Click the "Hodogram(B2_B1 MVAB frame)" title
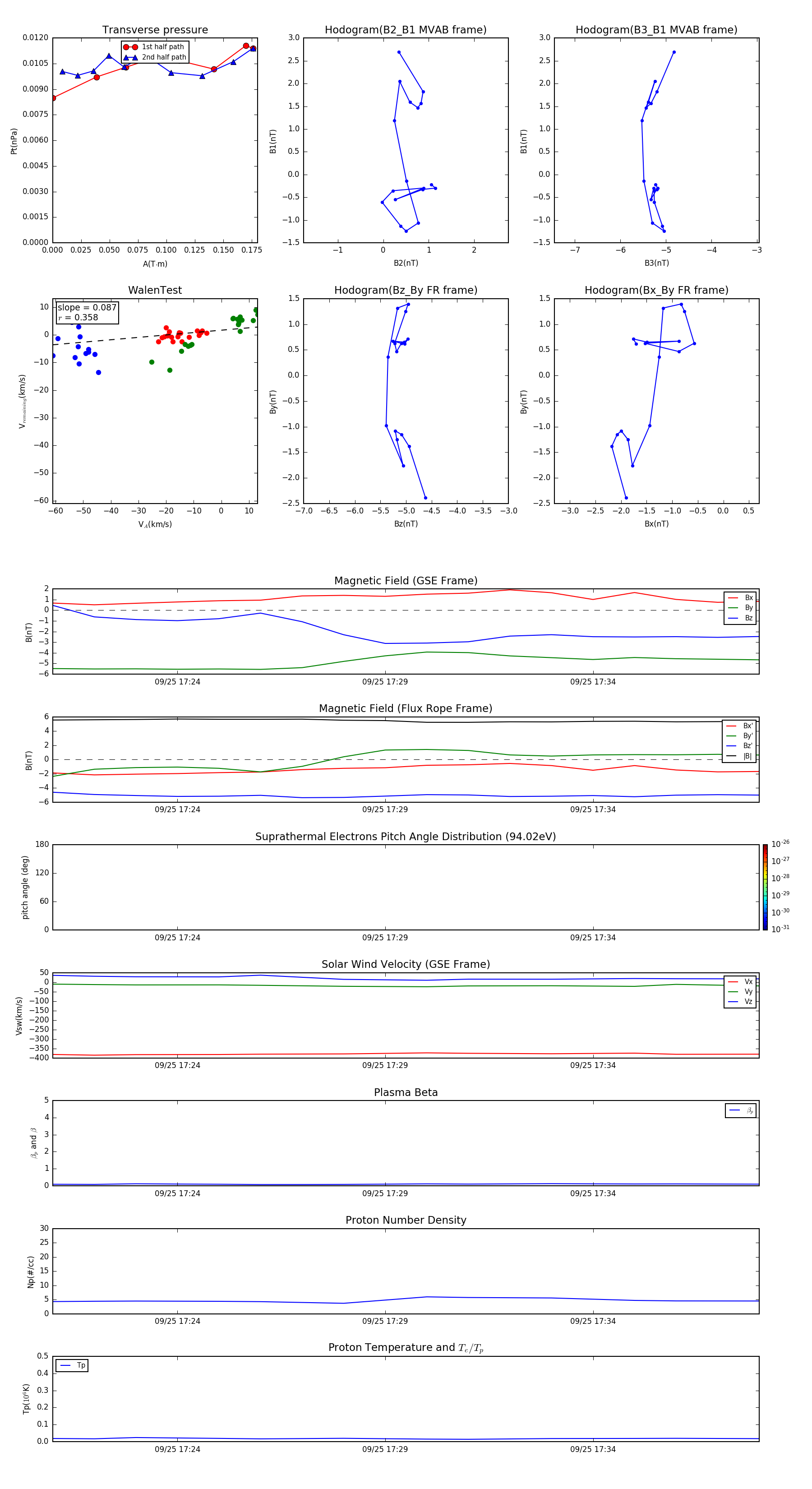The width and height of the screenshot is (812, 1489). tap(406, 30)
